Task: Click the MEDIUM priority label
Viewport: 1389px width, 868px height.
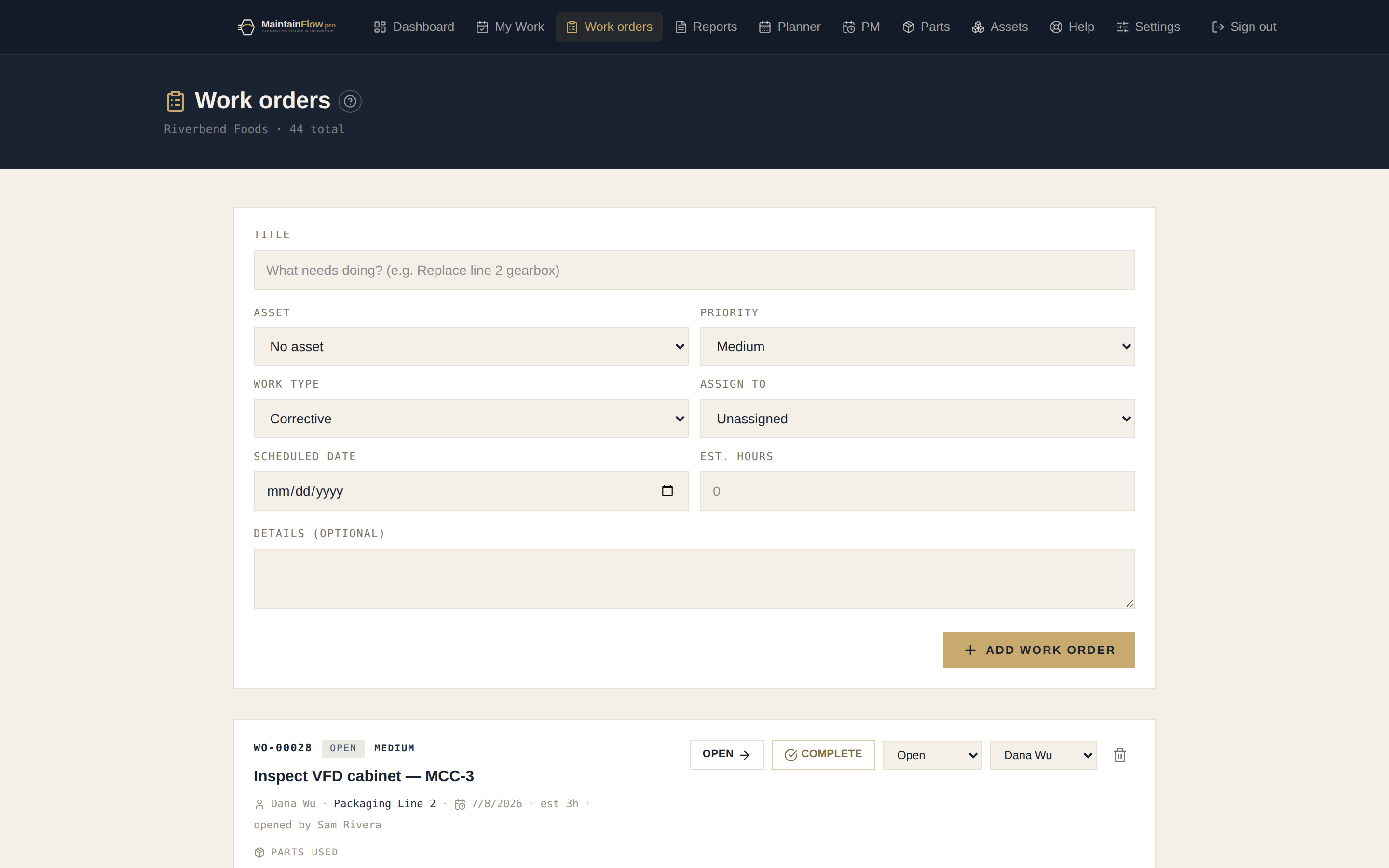Action: pyautogui.click(x=394, y=748)
